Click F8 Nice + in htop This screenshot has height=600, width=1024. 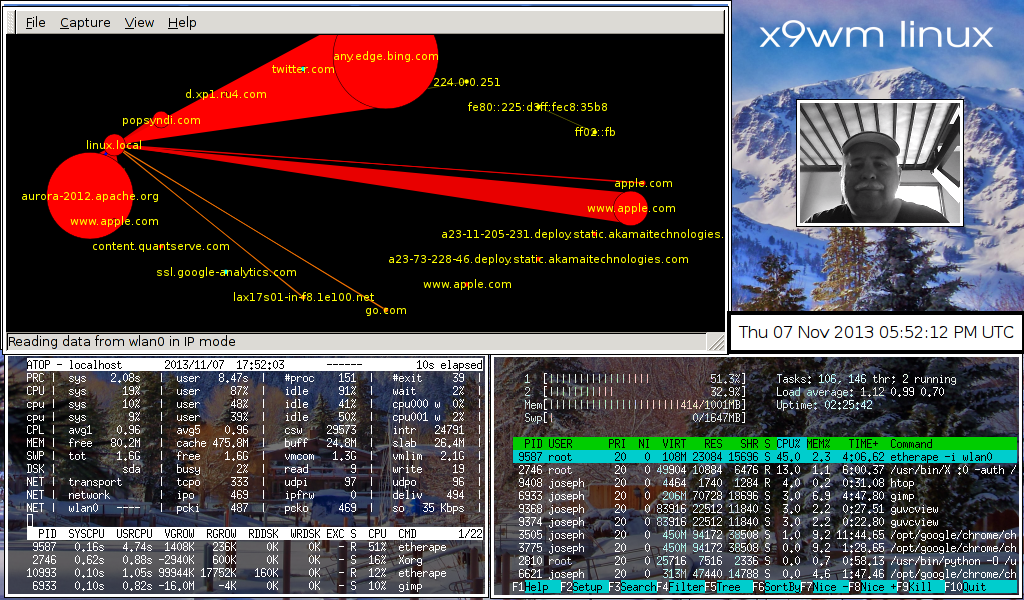(872, 587)
